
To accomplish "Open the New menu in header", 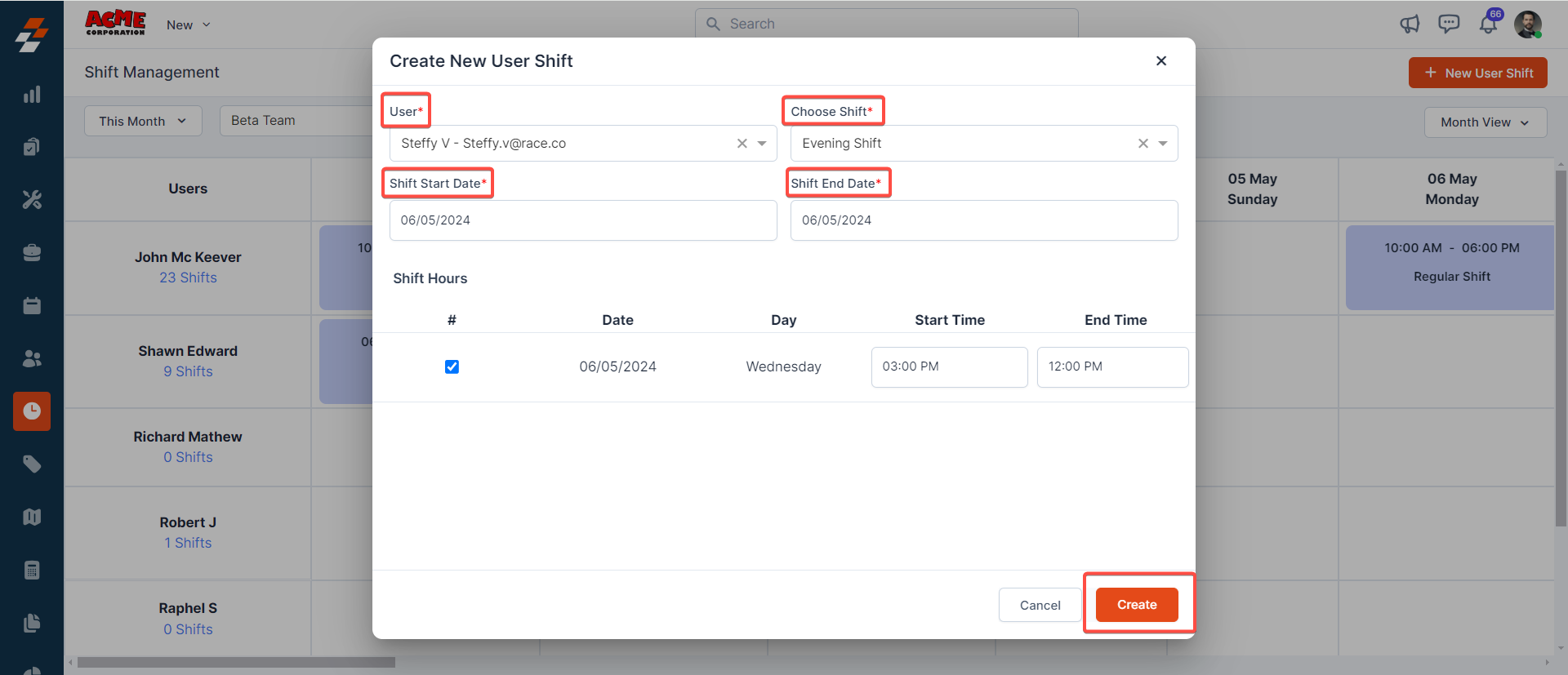I will pyautogui.click(x=189, y=25).
